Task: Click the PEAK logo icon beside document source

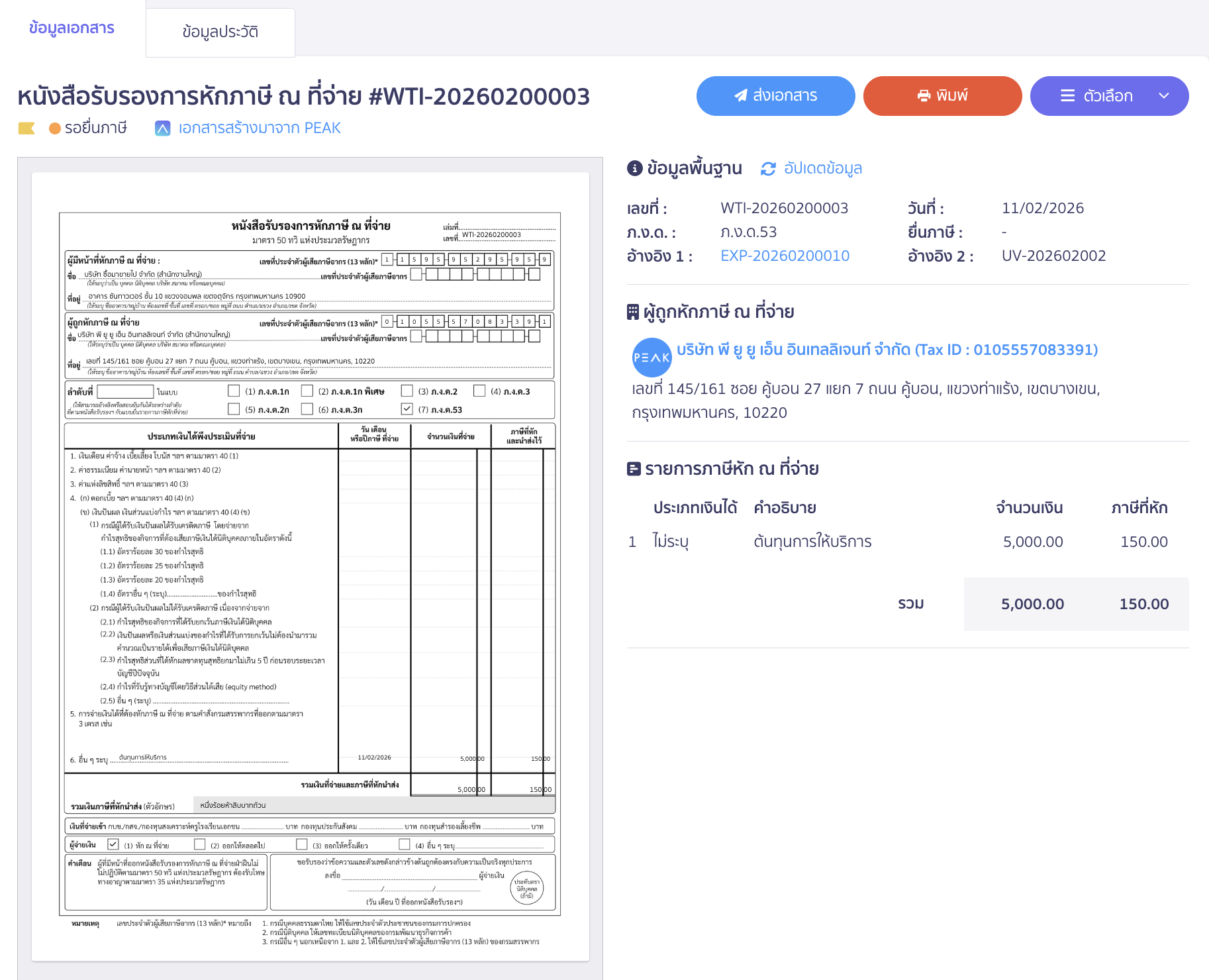Action: click(162, 128)
